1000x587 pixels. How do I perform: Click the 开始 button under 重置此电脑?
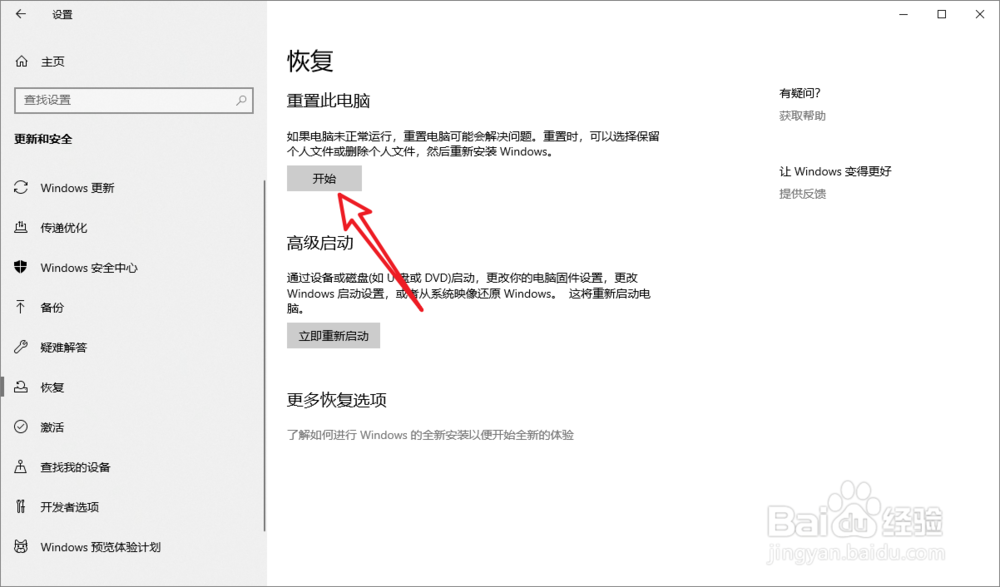click(x=324, y=179)
